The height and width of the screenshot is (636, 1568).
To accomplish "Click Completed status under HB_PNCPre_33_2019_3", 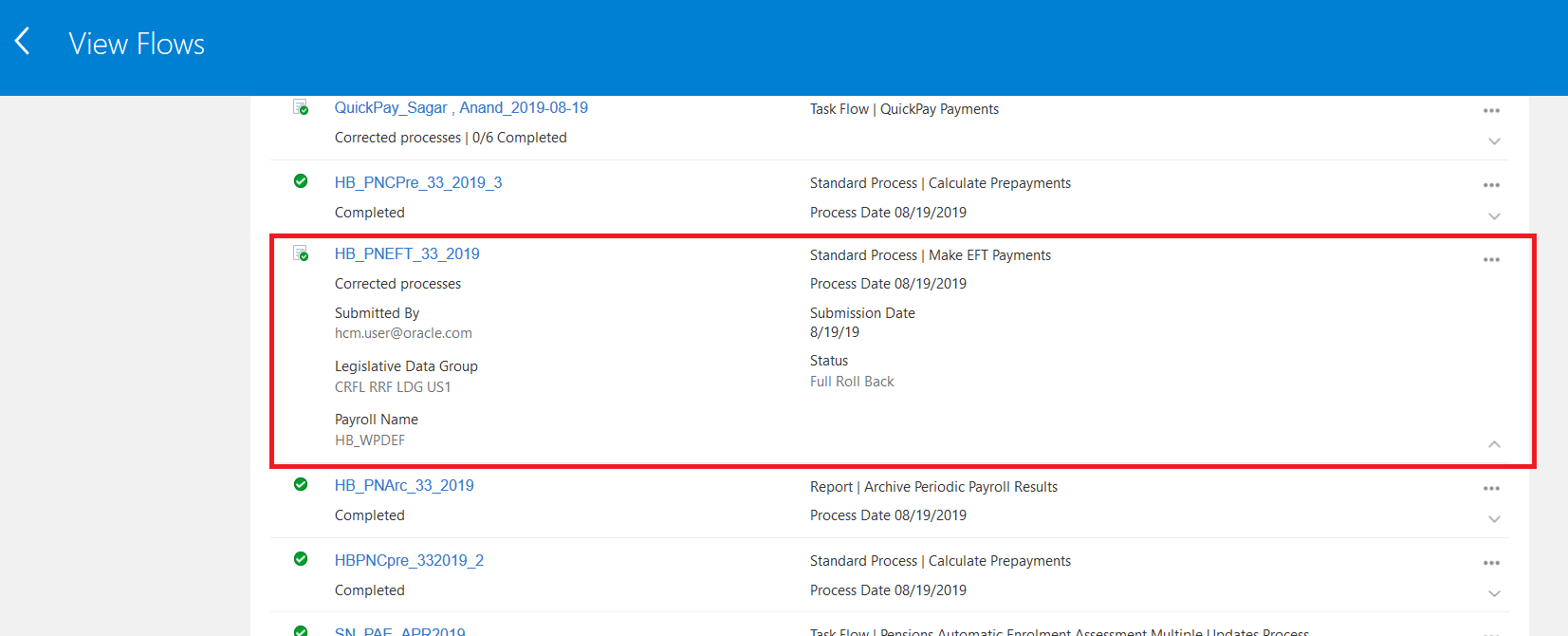I will pyautogui.click(x=370, y=213).
